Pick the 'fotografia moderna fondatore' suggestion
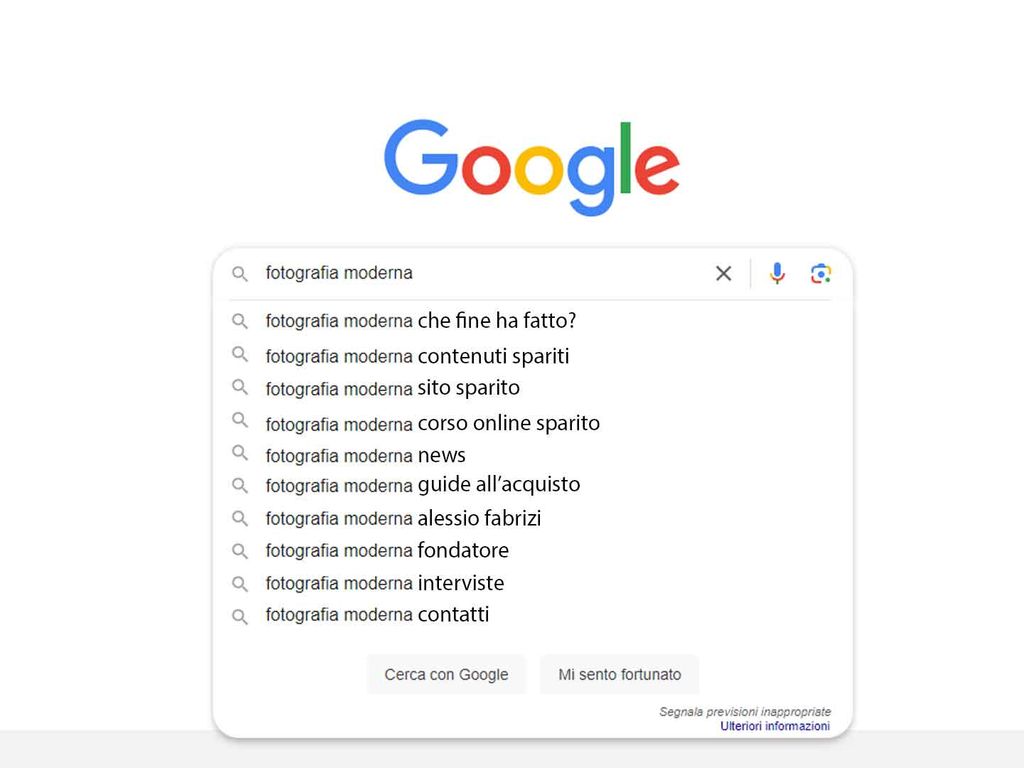The image size is (1024, 768). 387,551
